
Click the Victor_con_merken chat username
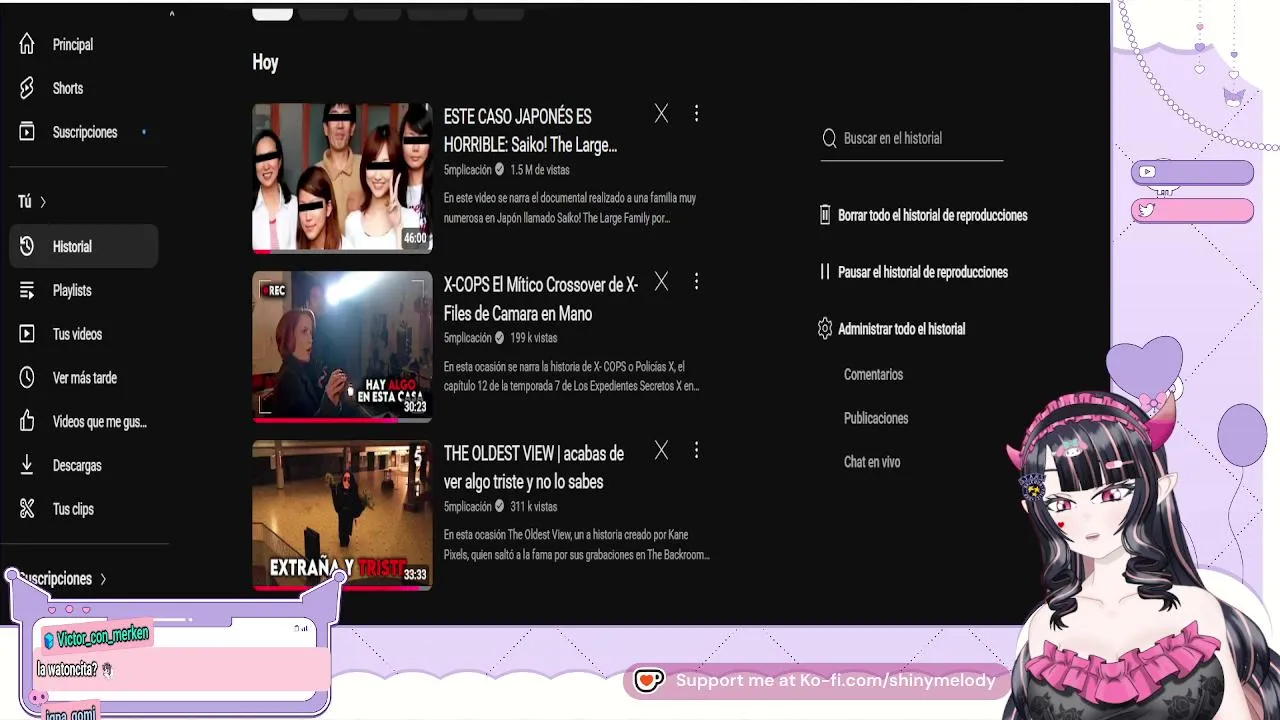point(103,636)
